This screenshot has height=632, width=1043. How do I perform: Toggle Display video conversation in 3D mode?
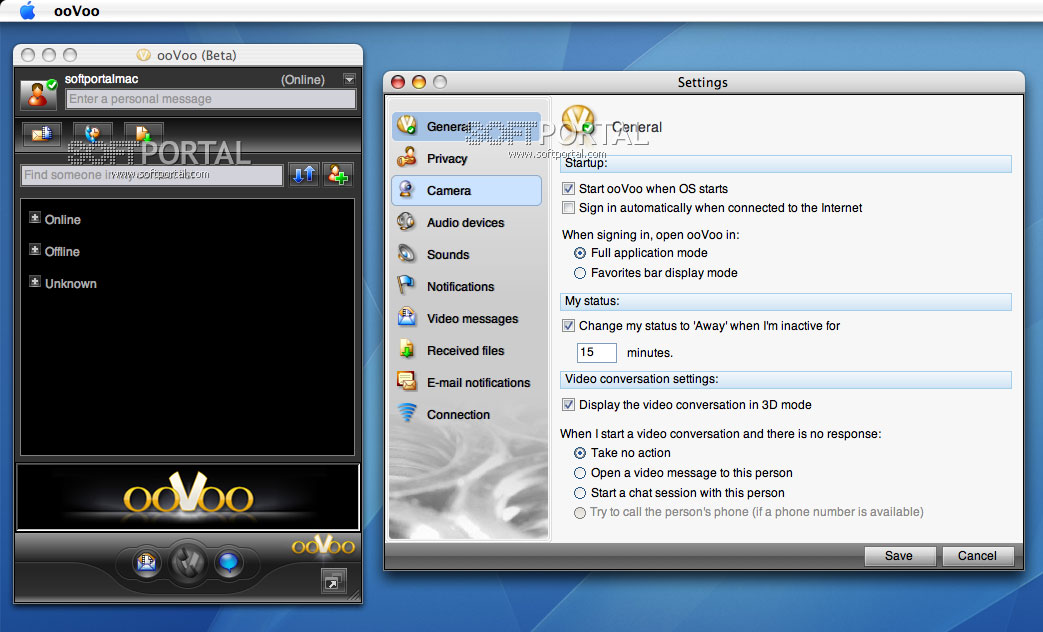pyautogui.click(x=568, y=404)
